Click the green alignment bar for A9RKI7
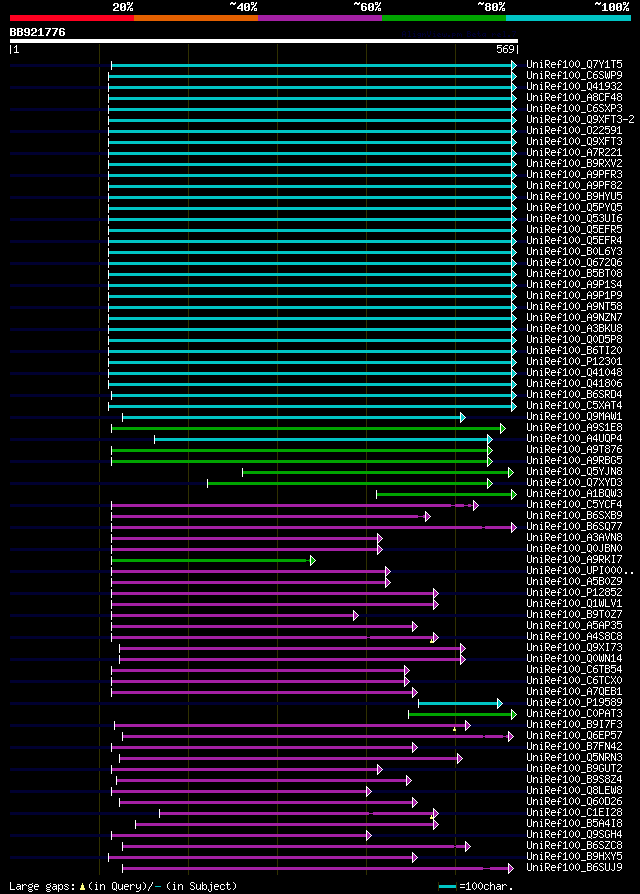 [213, 561]
